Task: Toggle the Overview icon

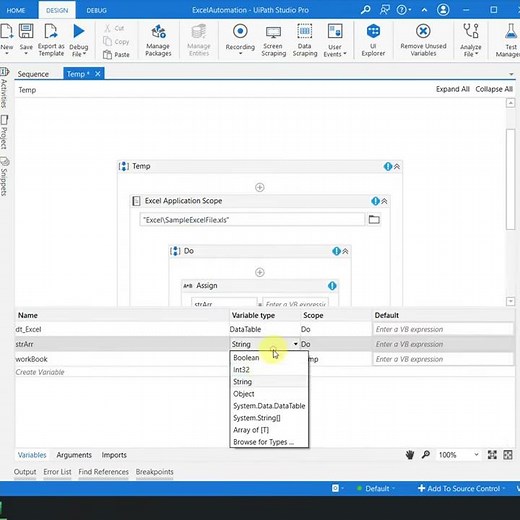Action: coord(508,455)
